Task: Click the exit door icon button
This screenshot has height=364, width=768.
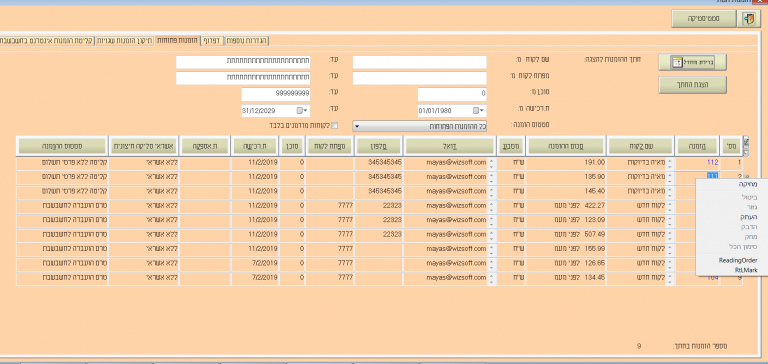Action: pyautogui.click(x=748, y=19)
